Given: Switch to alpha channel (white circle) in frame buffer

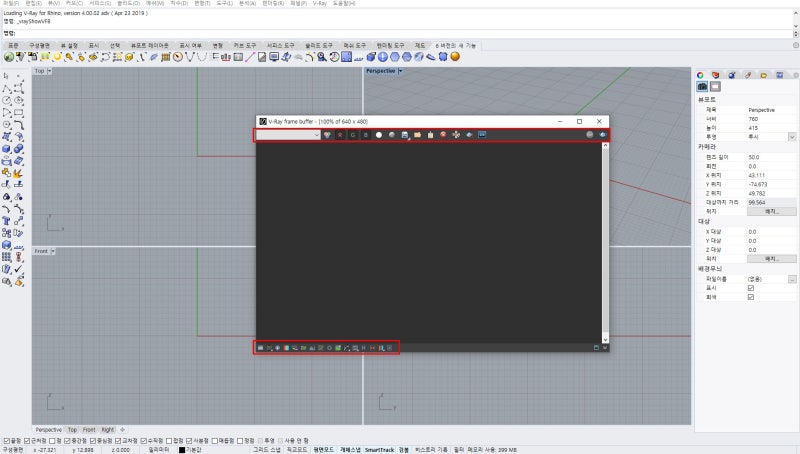Looking at the screenshot, I should coord(379,135).
